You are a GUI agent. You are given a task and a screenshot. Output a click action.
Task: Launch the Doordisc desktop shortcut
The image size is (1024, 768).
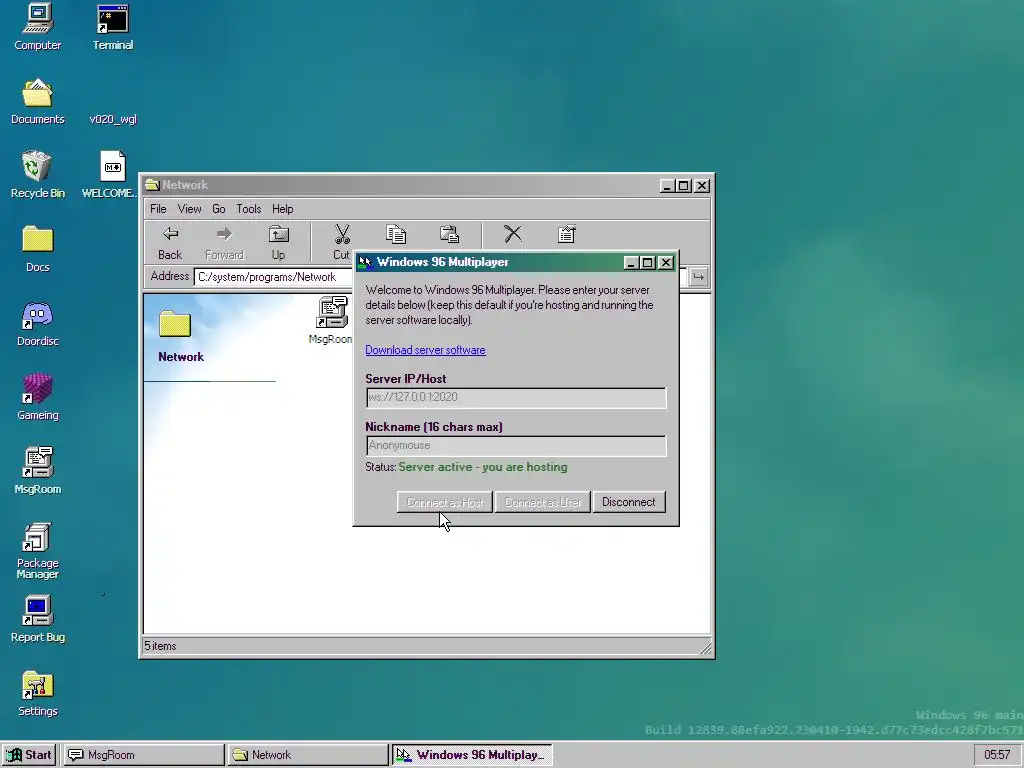point(37,323)
